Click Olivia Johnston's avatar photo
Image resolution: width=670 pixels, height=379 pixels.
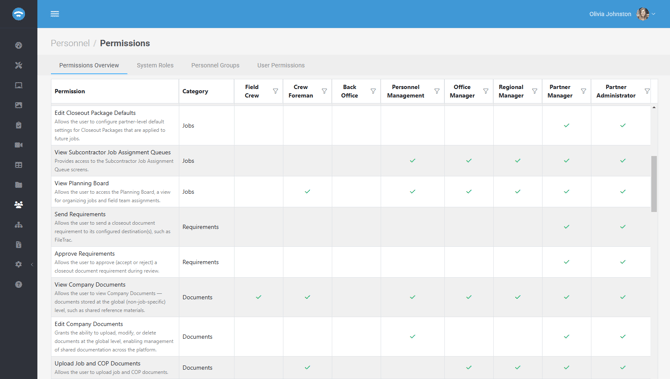[x=643, y=14]
